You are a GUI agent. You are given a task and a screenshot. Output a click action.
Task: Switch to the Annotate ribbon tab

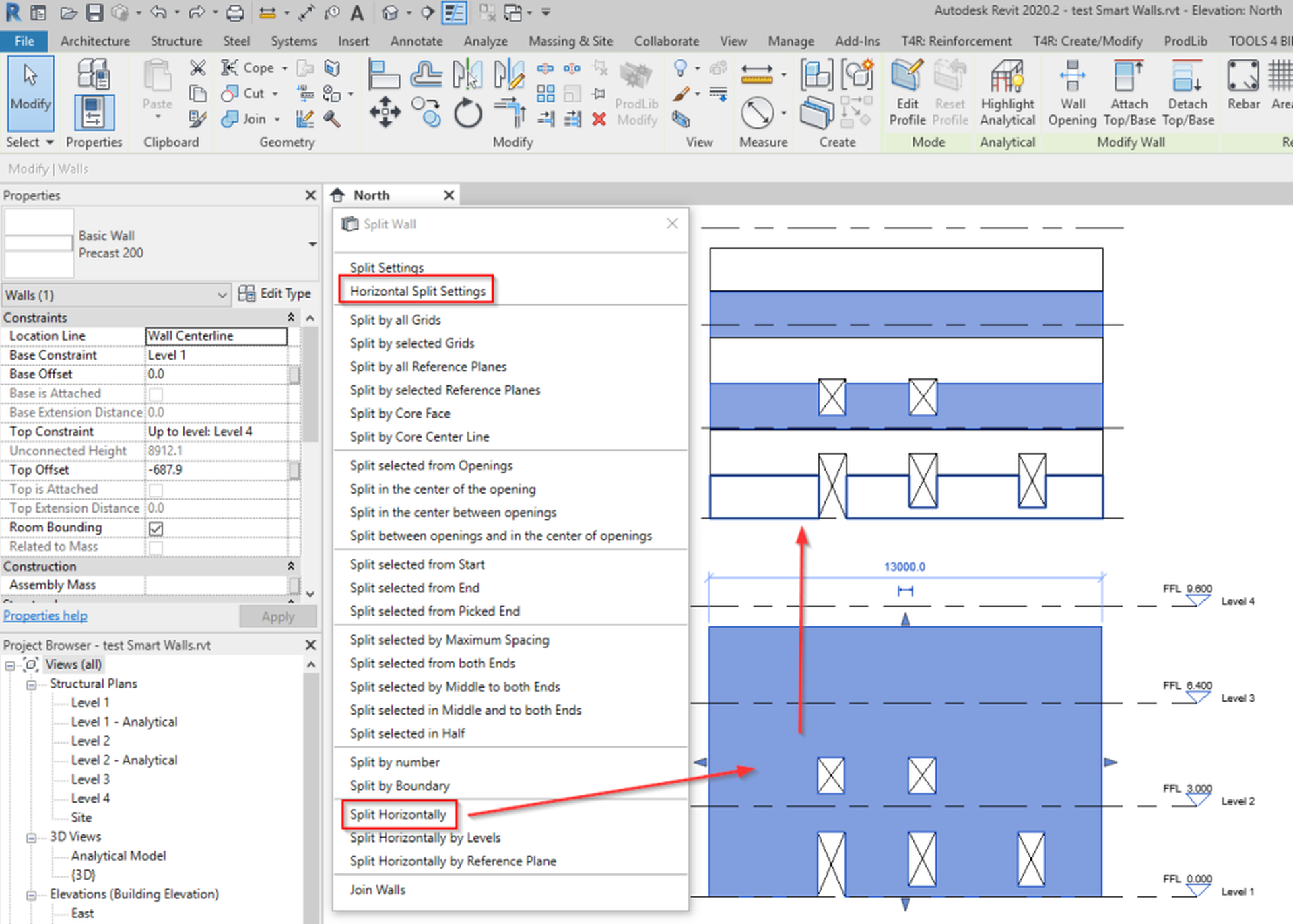[x=416, y=41]
